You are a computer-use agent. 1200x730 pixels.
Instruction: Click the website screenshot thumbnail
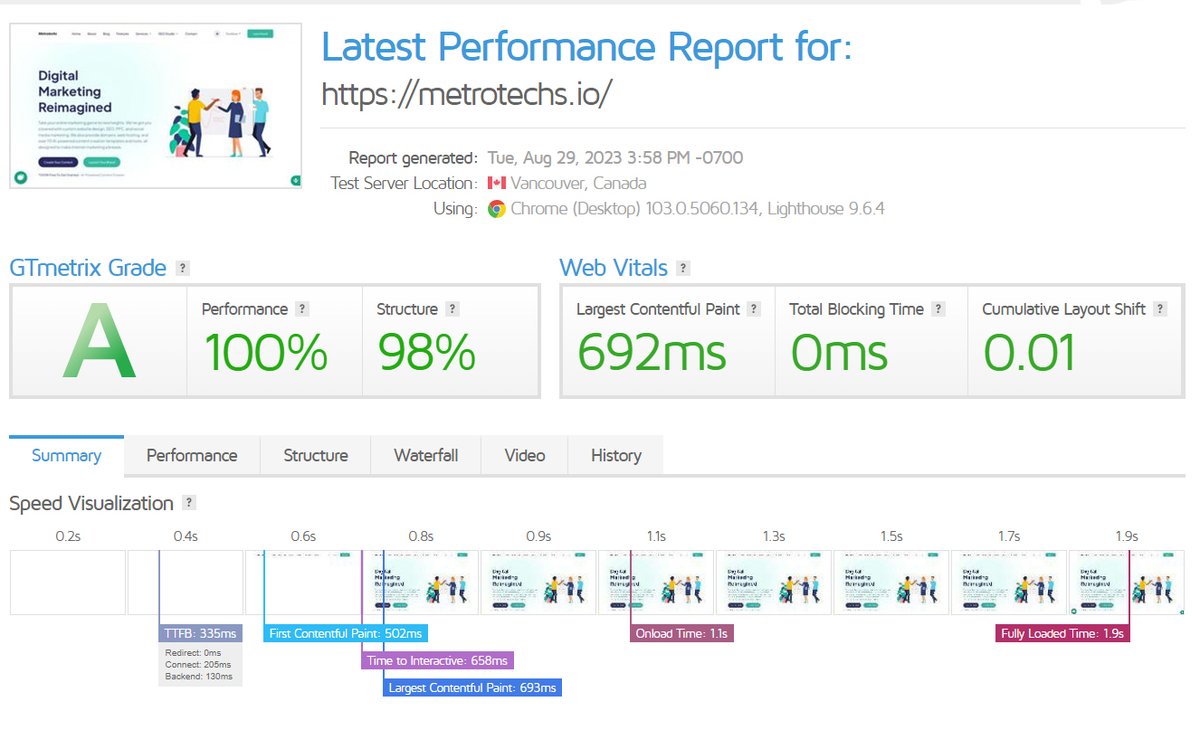156,105
